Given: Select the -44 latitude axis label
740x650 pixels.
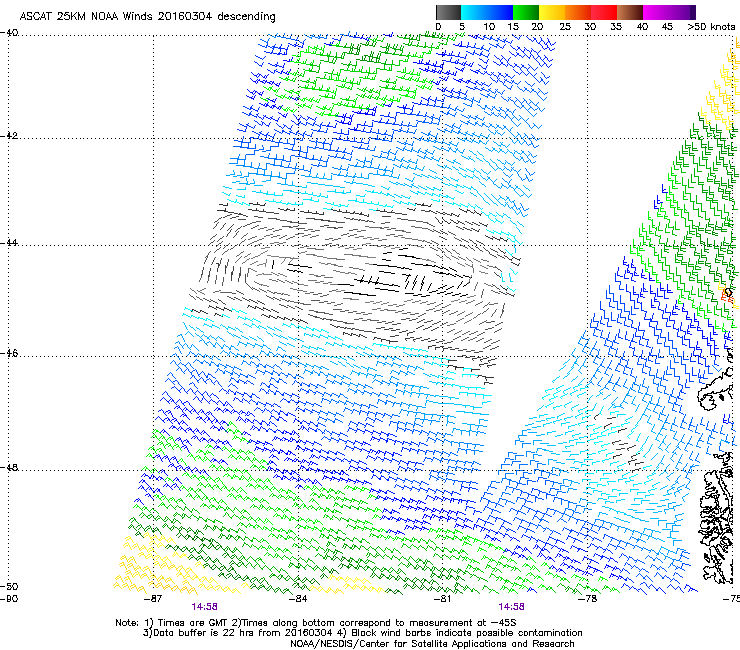Looking at the screenshot, I should (x=9, y=243).
